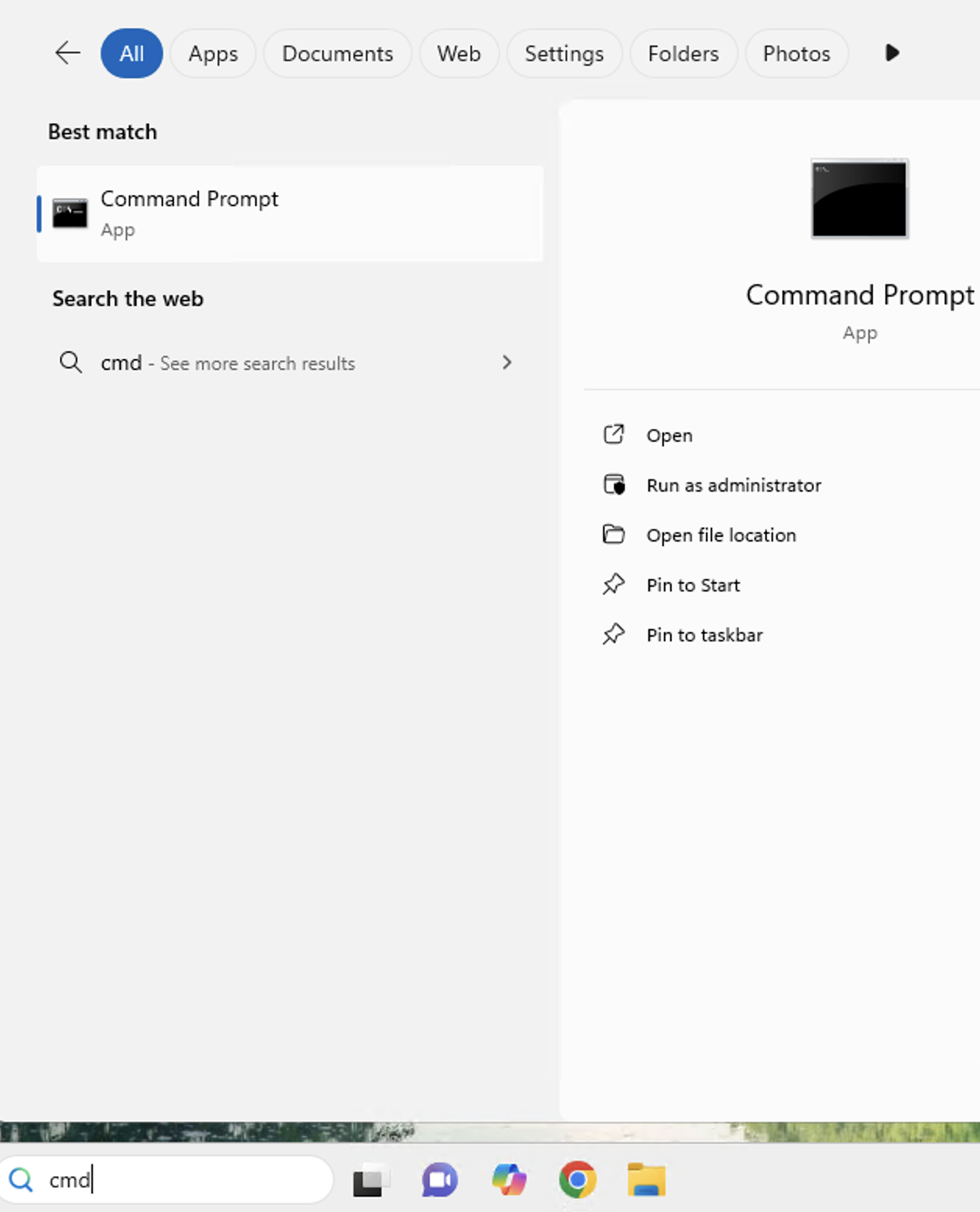Screen dimensions: 980x1212
Task: Open file location of Command Prompt
Action: click(720, 535)
